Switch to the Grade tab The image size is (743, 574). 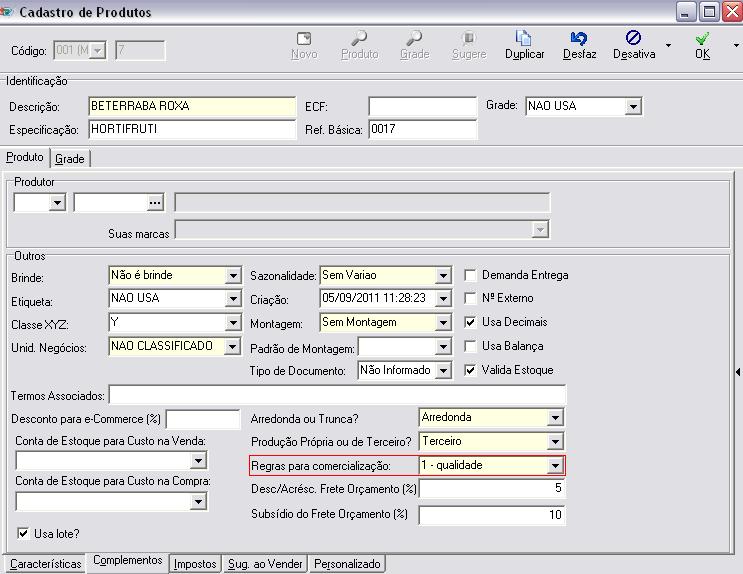[70, 159]
